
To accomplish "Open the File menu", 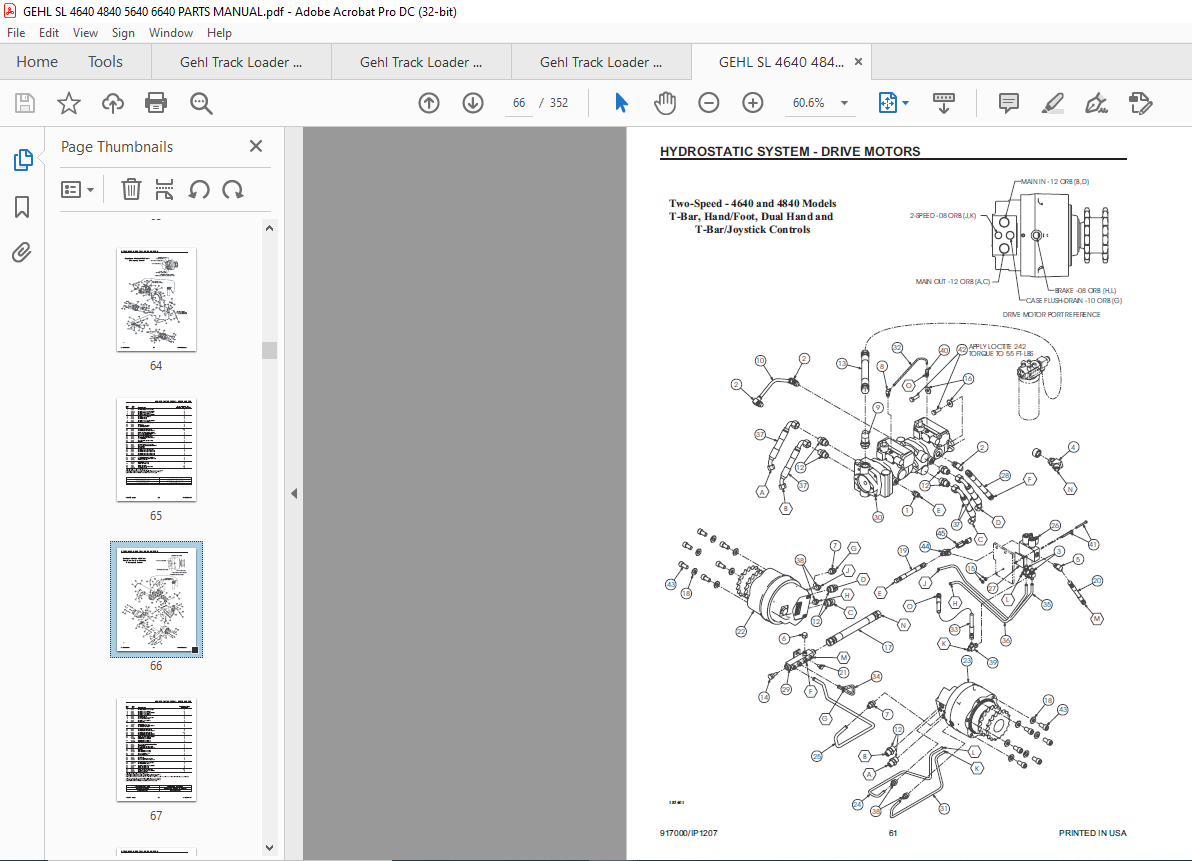I will click(16, 32).
